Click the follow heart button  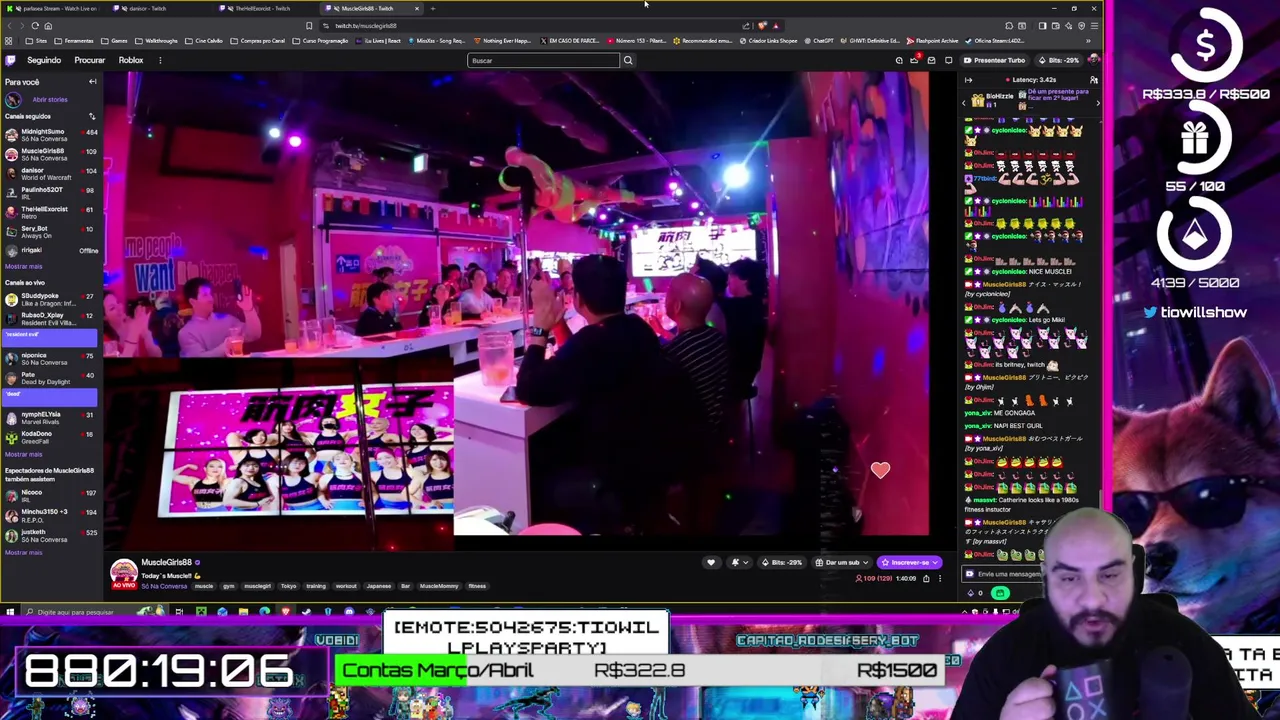[x=711, y=562]
